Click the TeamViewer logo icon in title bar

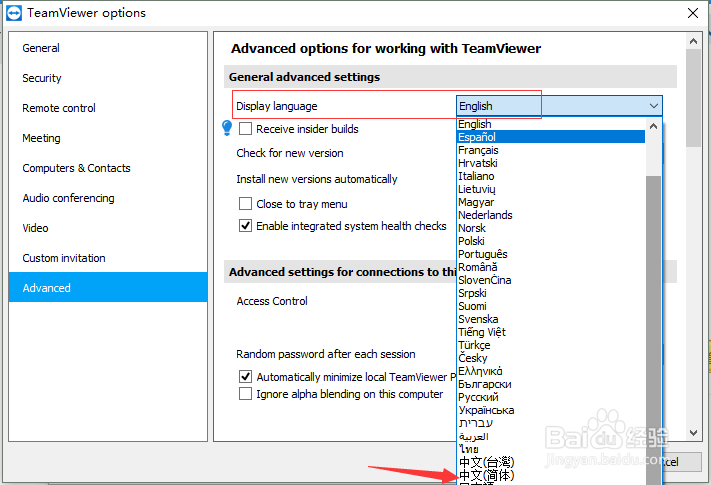[14, 13]
